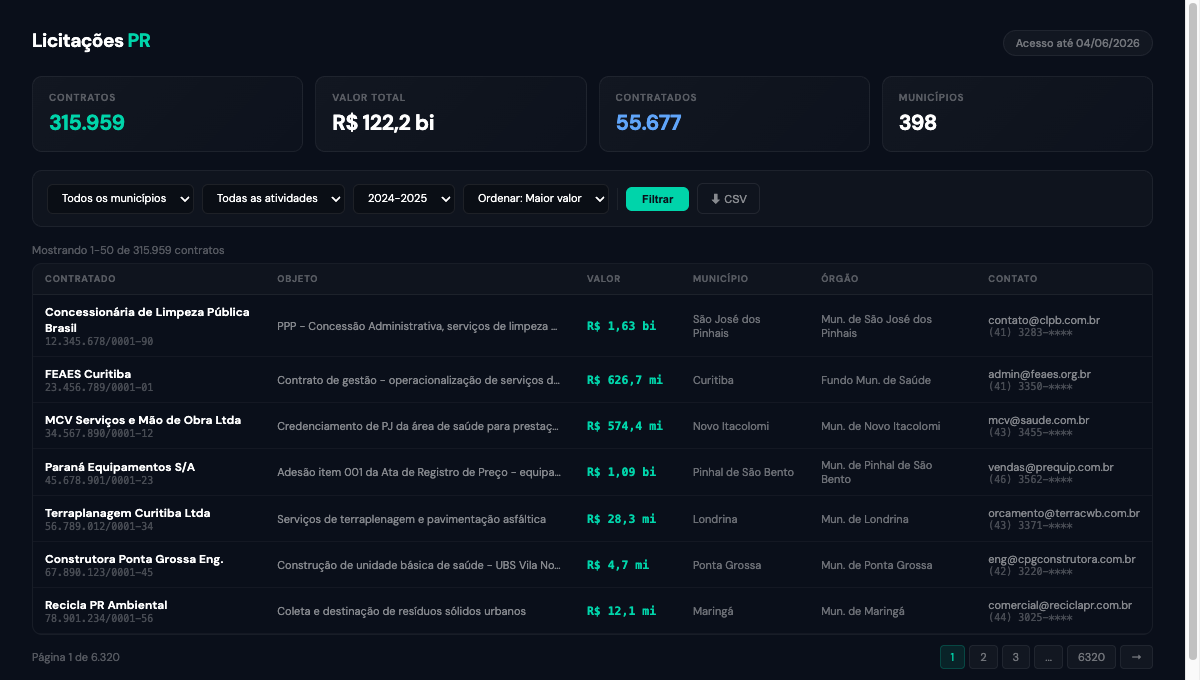Open the 2024-2025 period selector
The height and width of the screenshot is (680, 1200).
point(403,199)
